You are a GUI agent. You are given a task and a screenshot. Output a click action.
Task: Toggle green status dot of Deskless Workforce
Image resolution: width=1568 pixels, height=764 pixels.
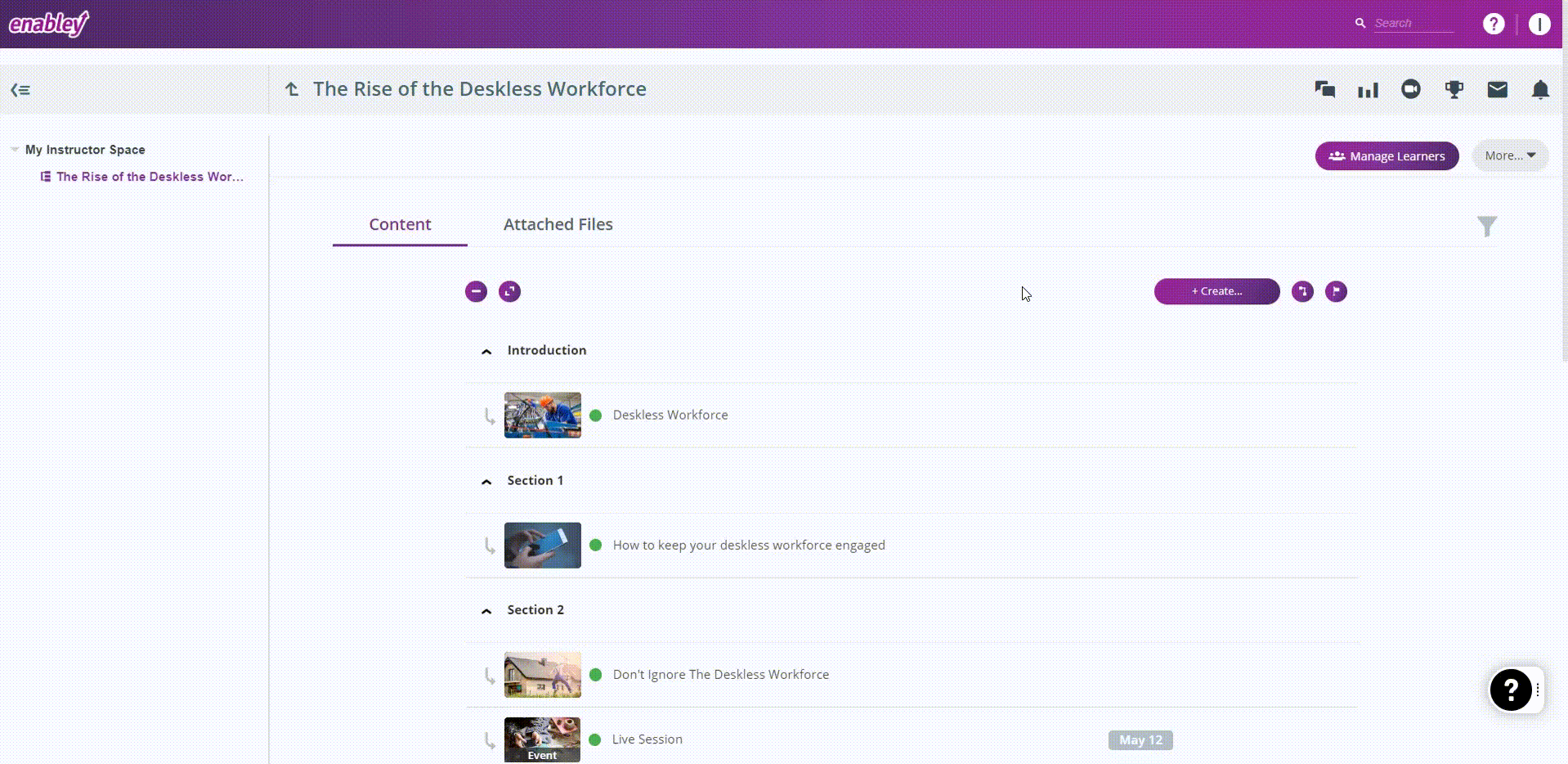point(596,416)
